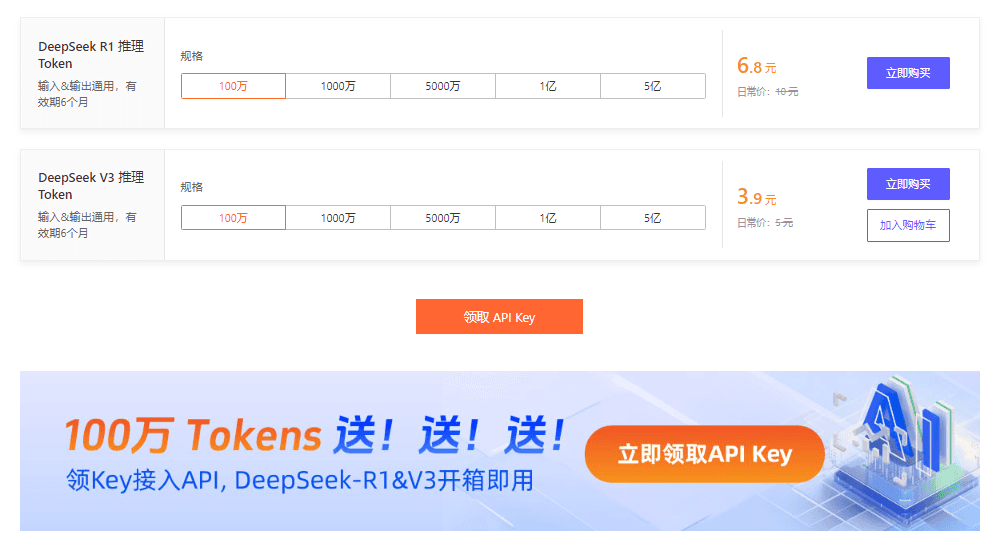Select 100万 spec for DeepSeek V3 Token
This screenshot has width=993, height=542.
(233, 218)
